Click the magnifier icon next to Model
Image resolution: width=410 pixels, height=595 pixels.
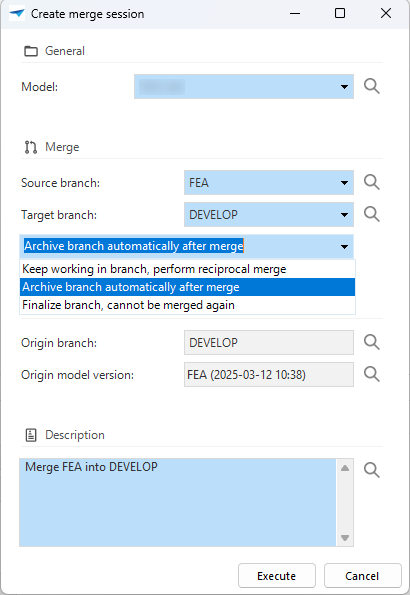point(372,86)
